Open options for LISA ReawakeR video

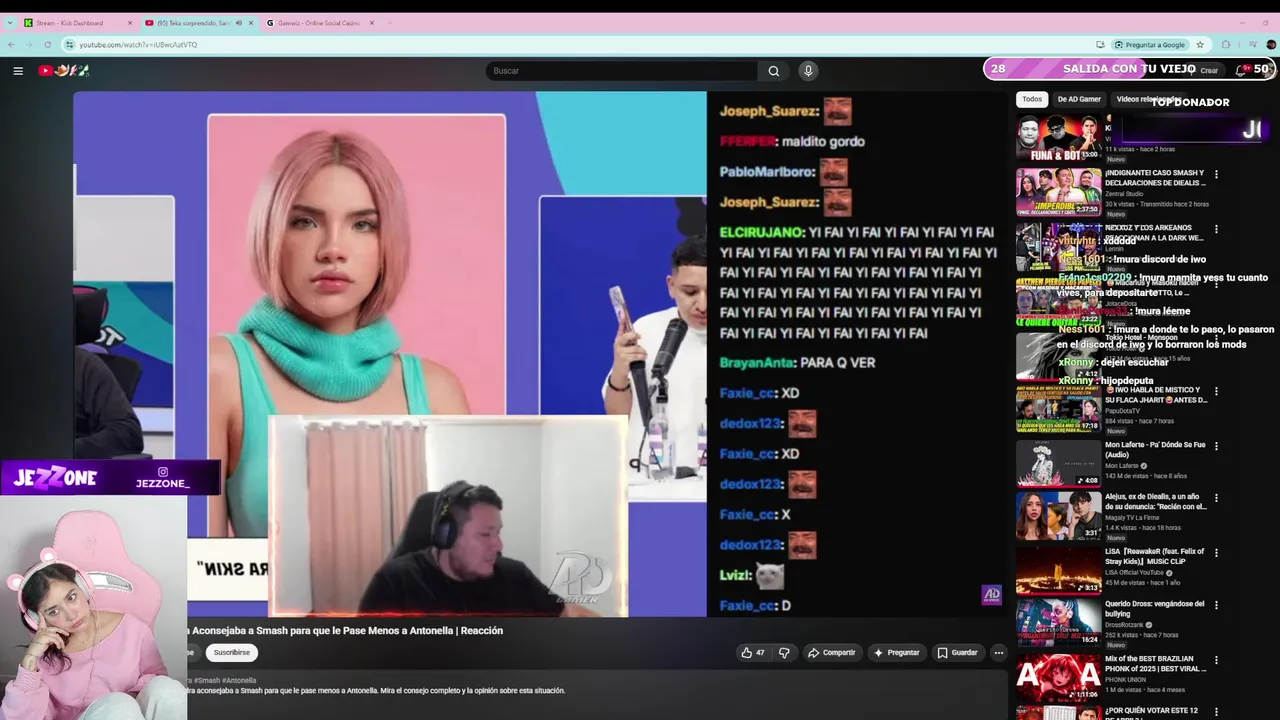1216,552
